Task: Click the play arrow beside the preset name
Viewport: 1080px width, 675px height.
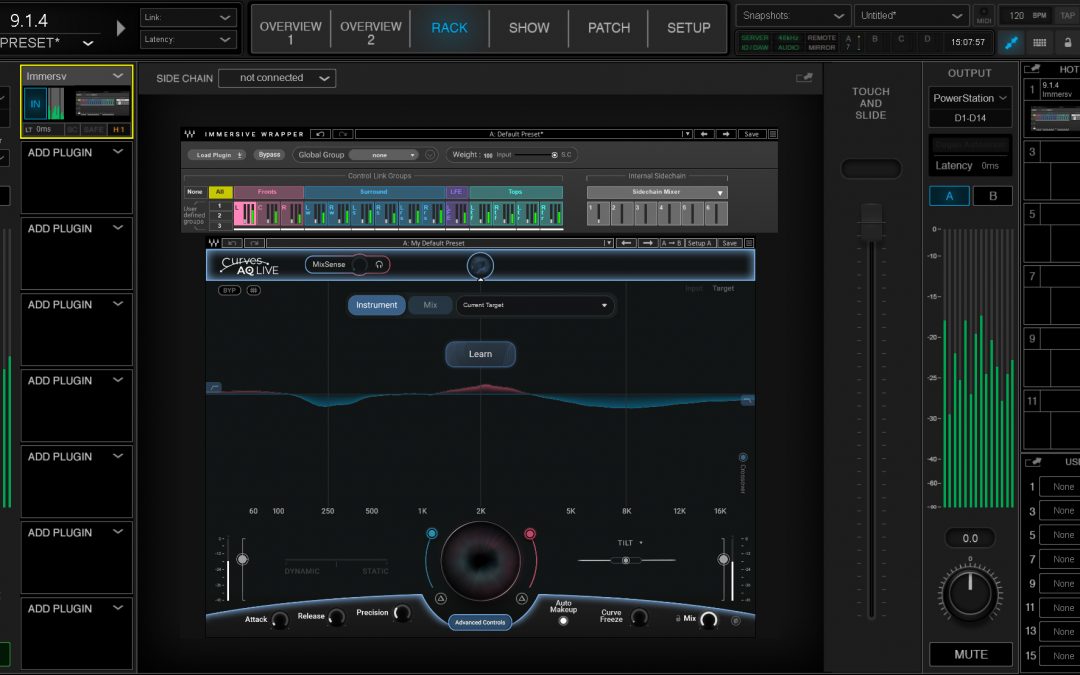Action: [x=121, y=28]
